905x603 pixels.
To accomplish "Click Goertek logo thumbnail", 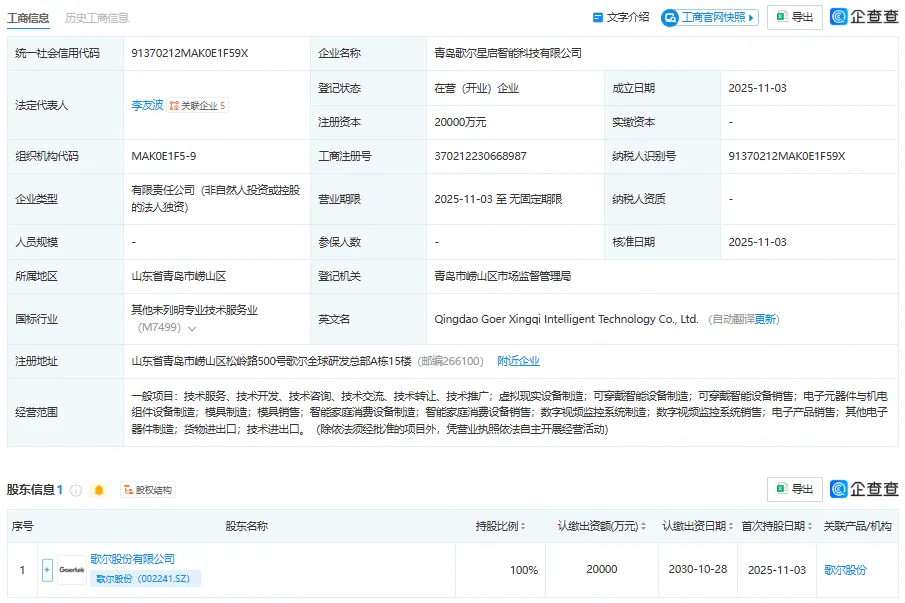I will click(x=71, y=569).
